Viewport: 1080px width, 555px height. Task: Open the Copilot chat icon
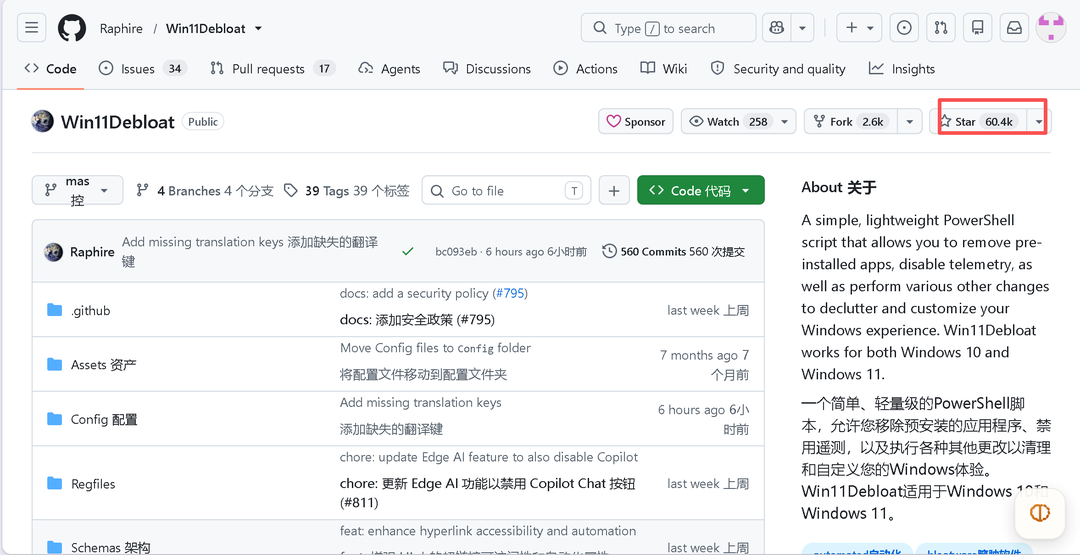pos(776,28)
